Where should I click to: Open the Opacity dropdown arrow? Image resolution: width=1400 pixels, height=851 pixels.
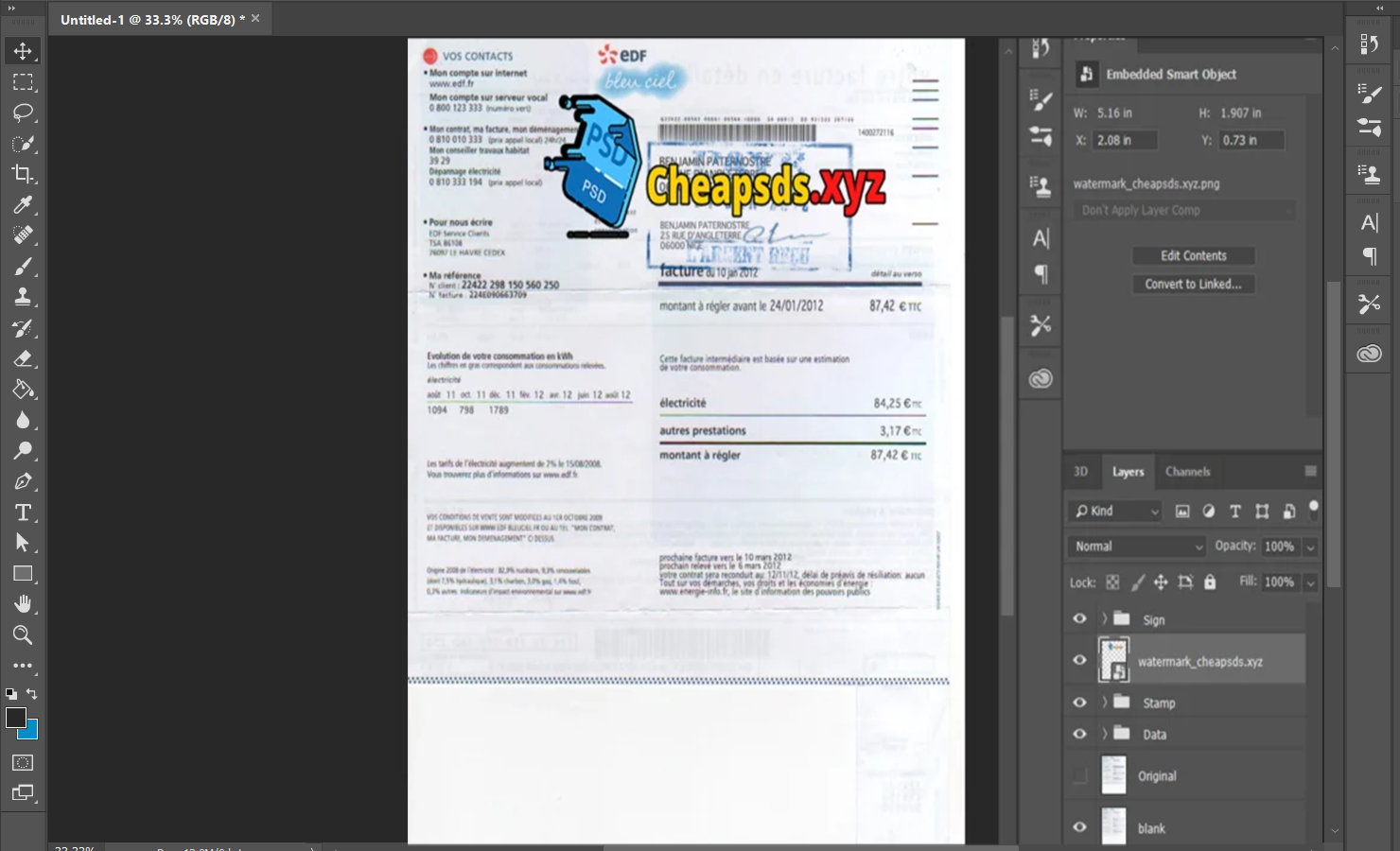coord(1310,547)
